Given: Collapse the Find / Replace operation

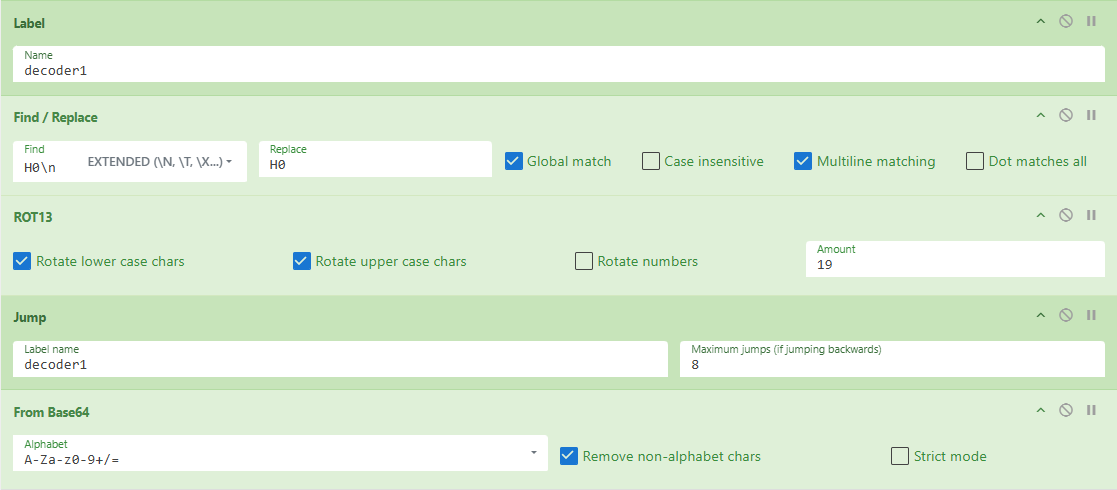Looking at the screenshot, I should (1040, 116).
